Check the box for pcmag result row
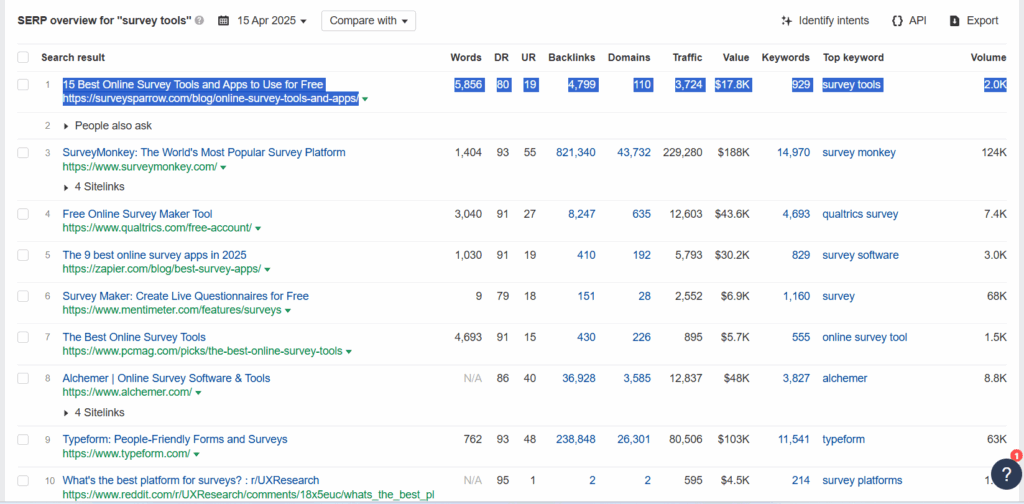Screen dimensions: 1024x504 24,337
